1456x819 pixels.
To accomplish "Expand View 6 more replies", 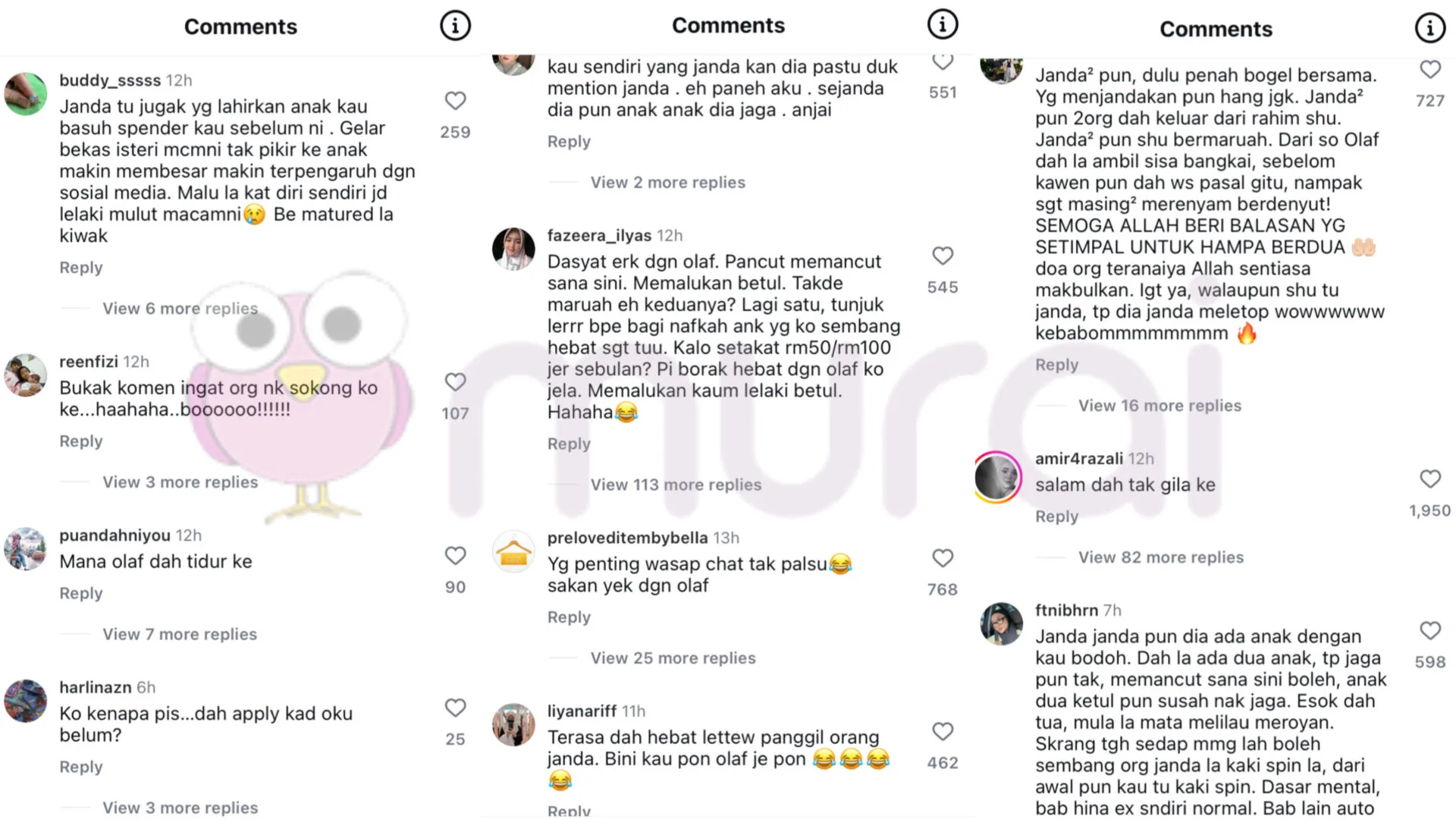I will (x=180, y=309).
